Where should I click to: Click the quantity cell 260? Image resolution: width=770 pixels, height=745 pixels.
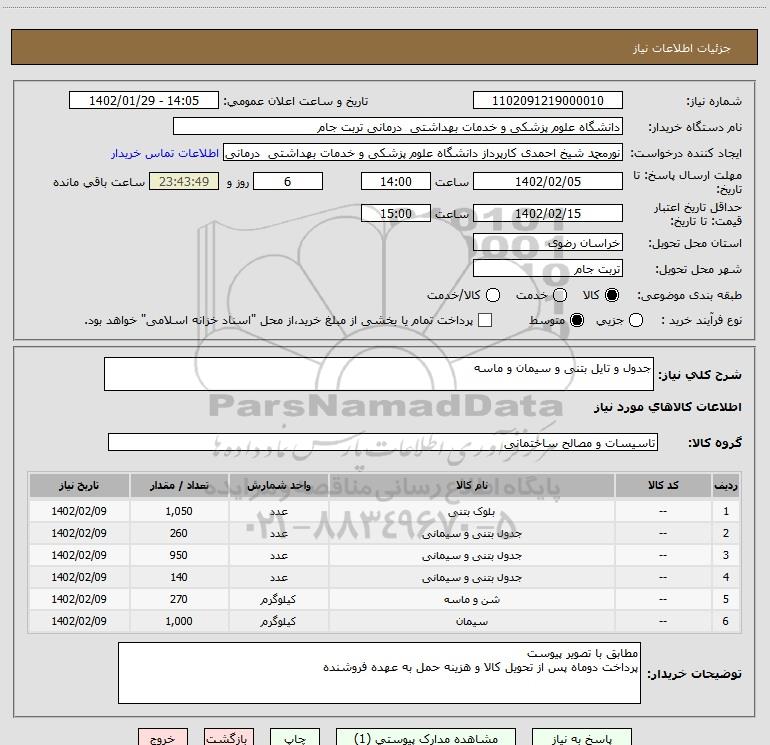pos(179,533)
